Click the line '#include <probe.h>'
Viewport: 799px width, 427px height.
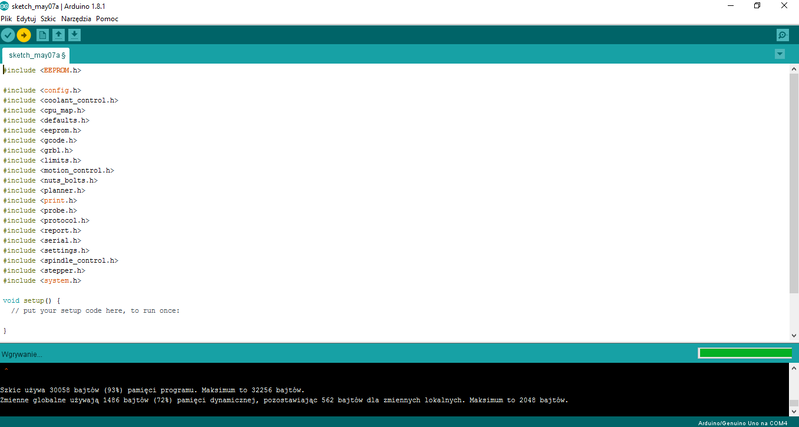click(x=40, y=210)
